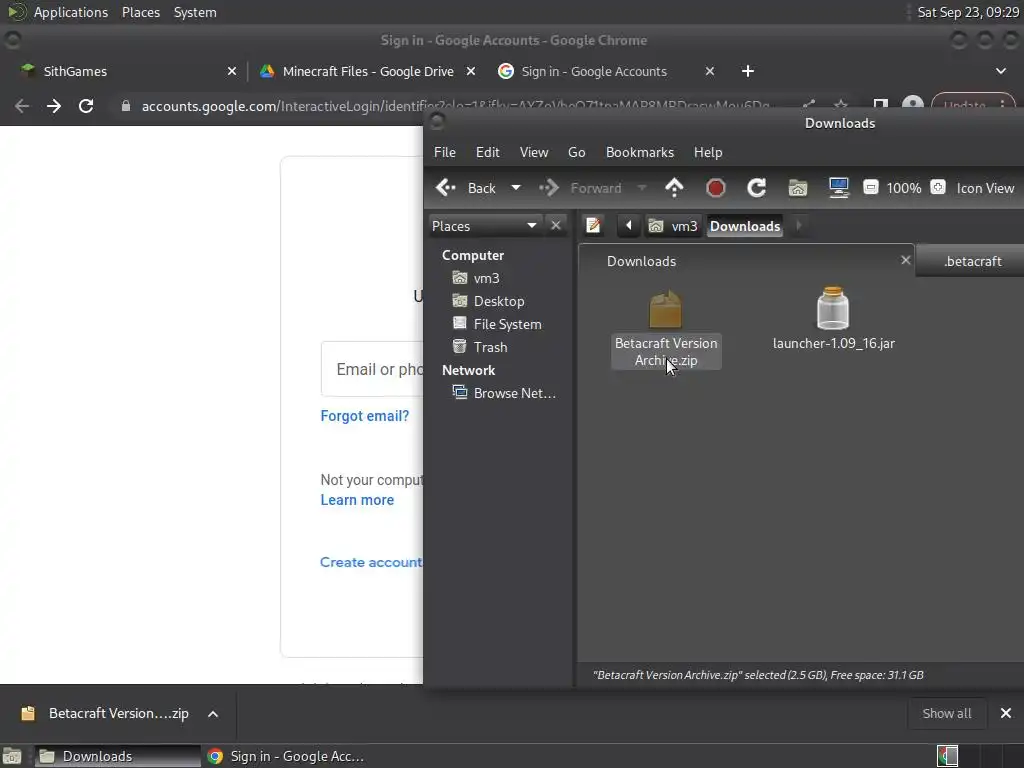Switch to the SithGames Chrome tab
Screen dimensions: 1024x768
[124, 71]
